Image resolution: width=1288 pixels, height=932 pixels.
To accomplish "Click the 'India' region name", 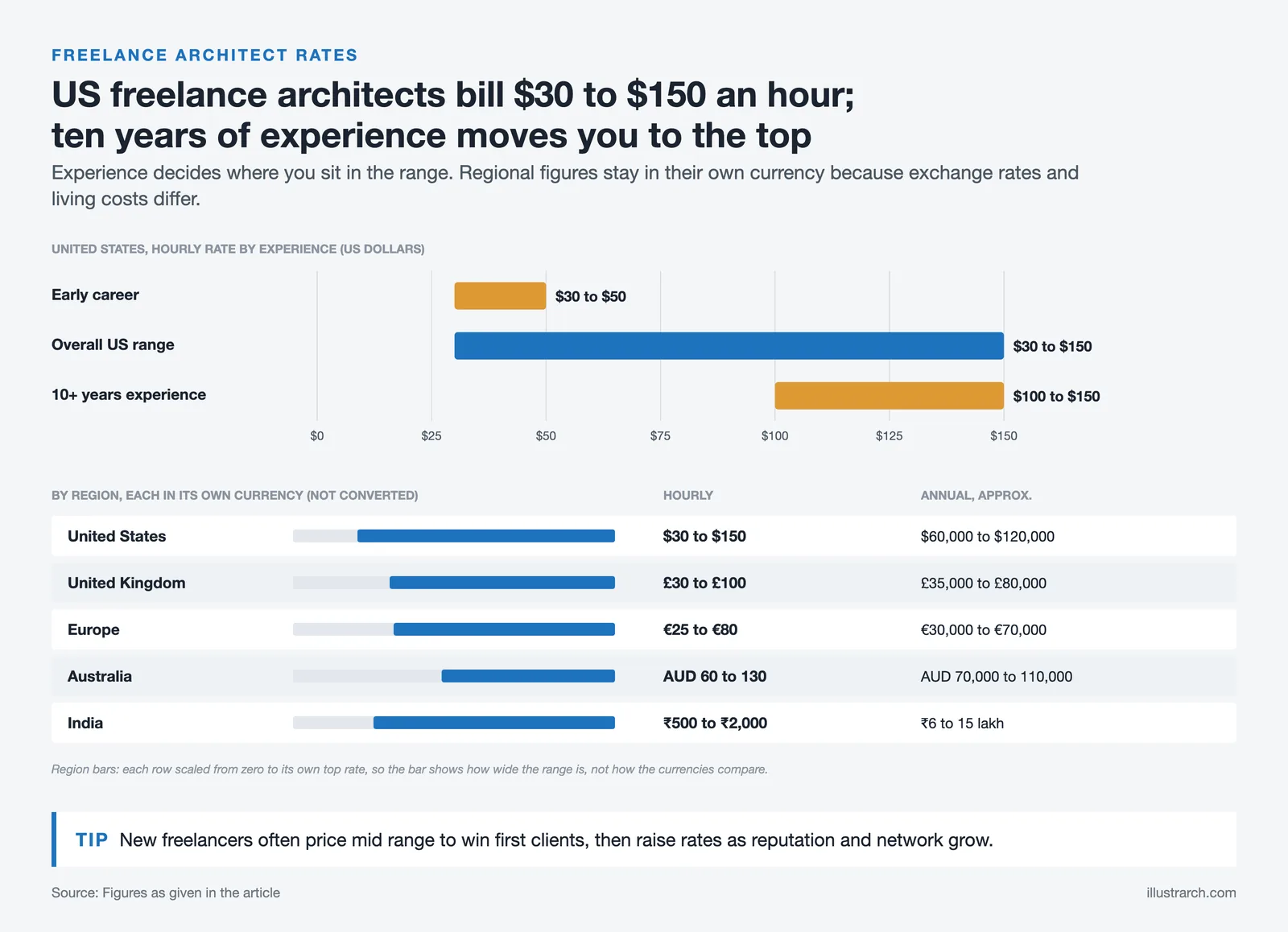I will [x=85, y=723].
